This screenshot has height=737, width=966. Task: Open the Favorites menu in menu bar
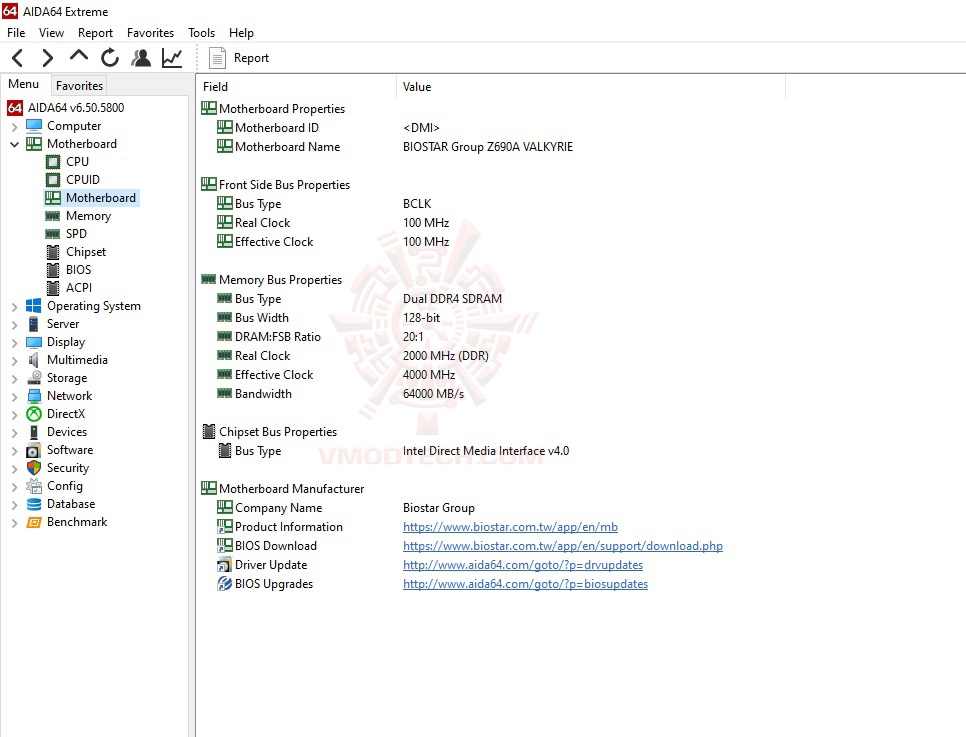[150, 33]
